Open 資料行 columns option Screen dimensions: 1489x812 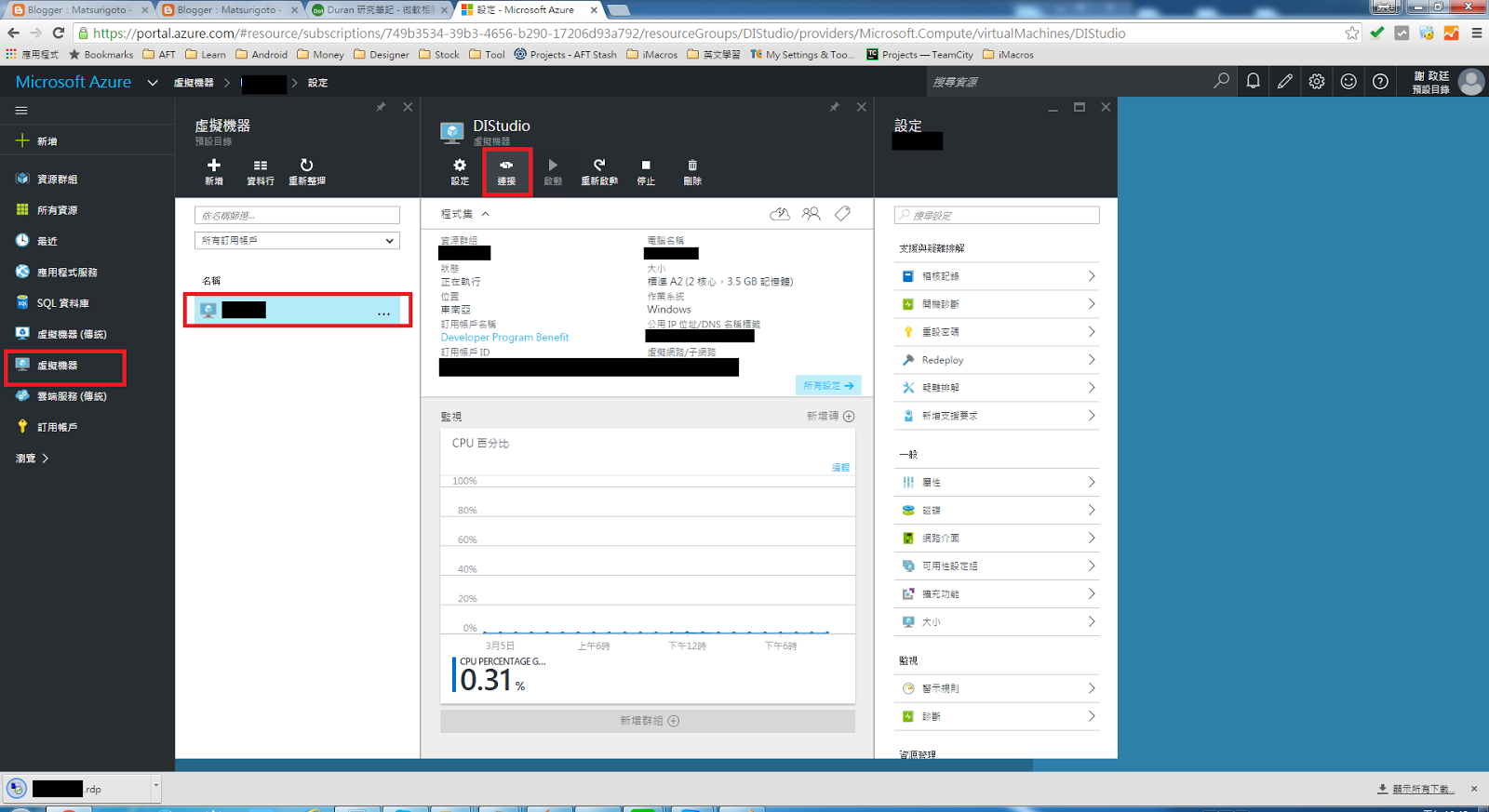tap(261, 171)
